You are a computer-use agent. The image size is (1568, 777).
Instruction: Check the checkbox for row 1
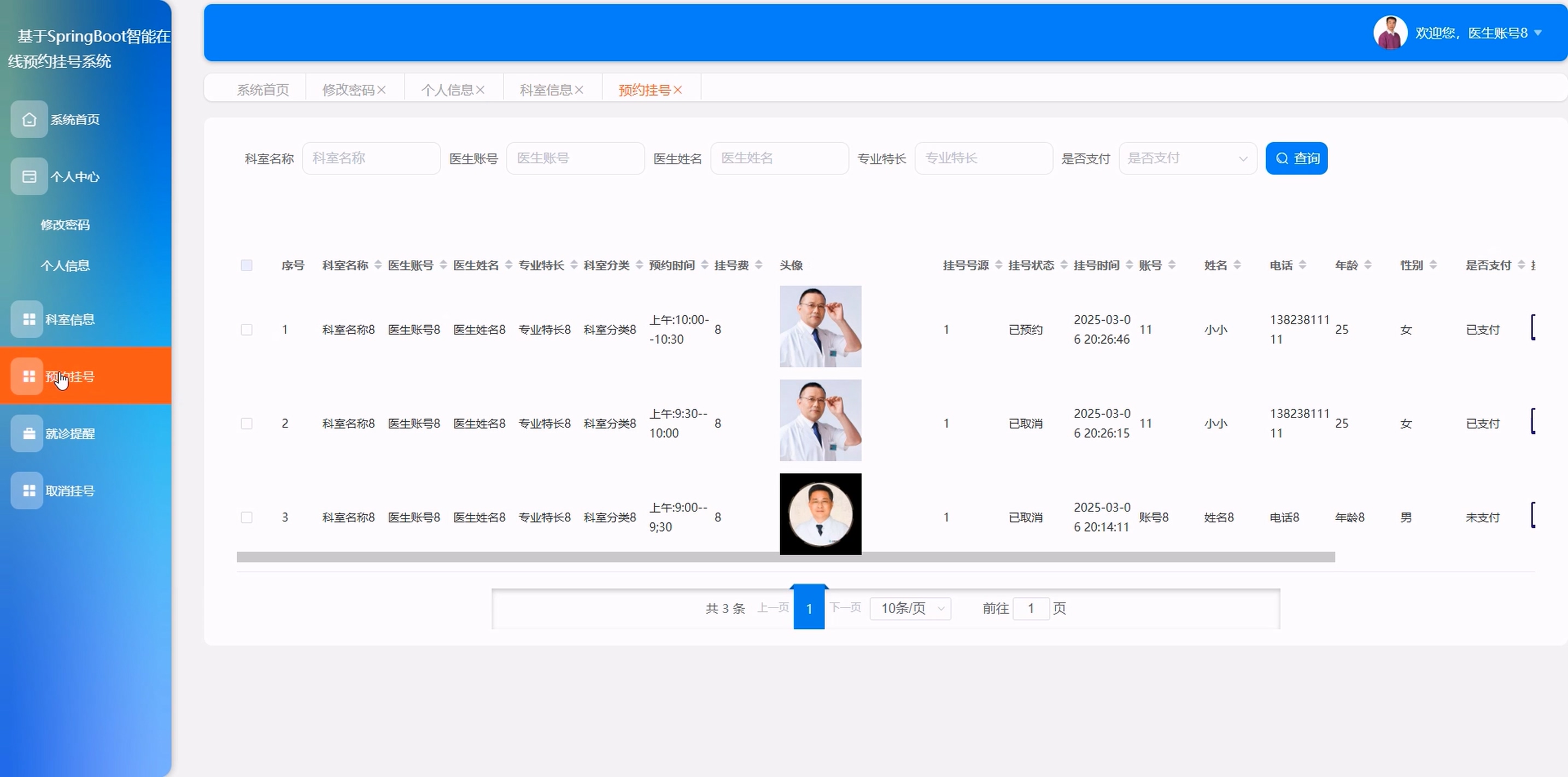point(247,329)
